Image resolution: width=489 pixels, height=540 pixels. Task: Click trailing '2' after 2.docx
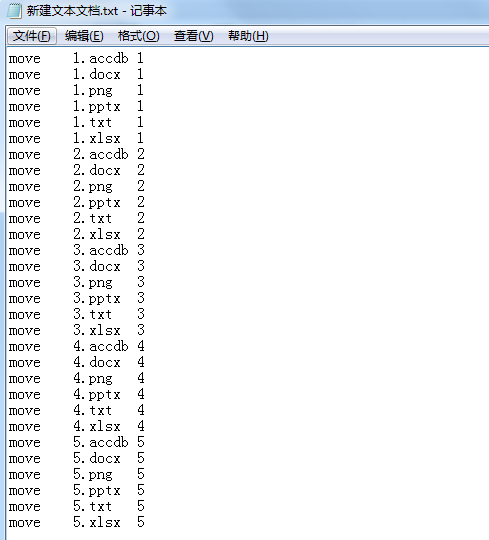point(141,170)
